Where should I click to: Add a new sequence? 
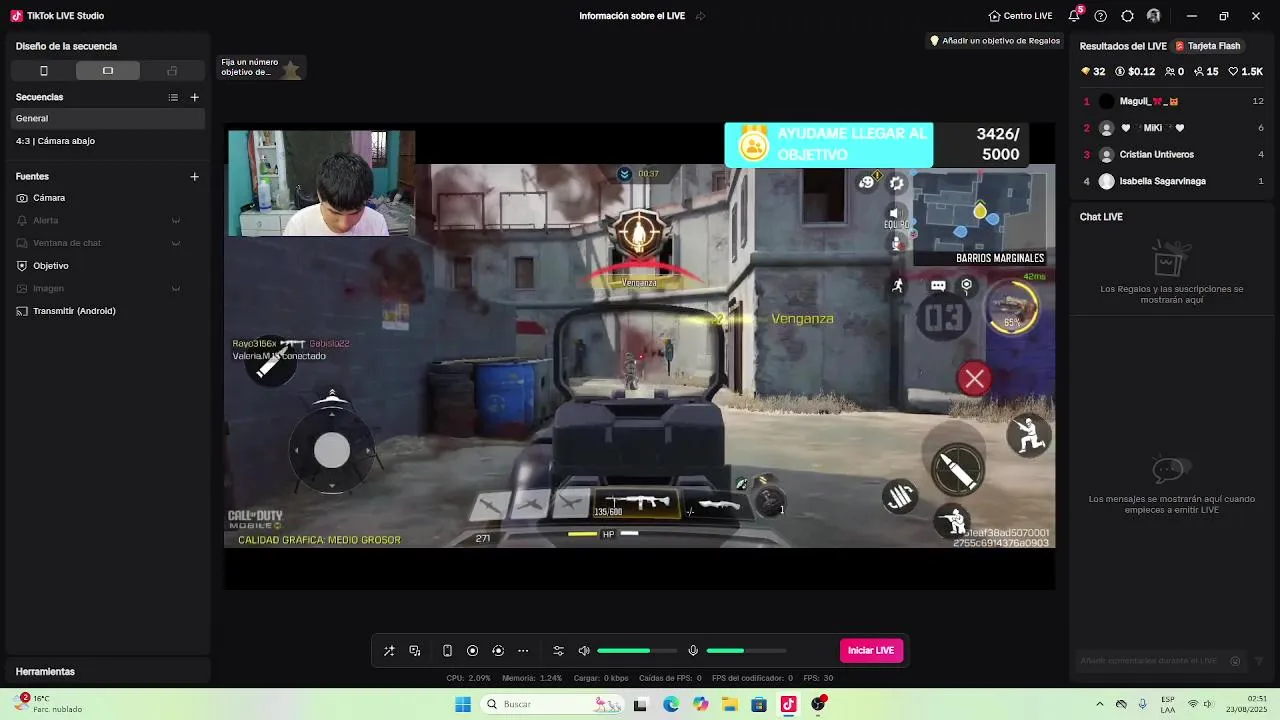tap(195, 97)
